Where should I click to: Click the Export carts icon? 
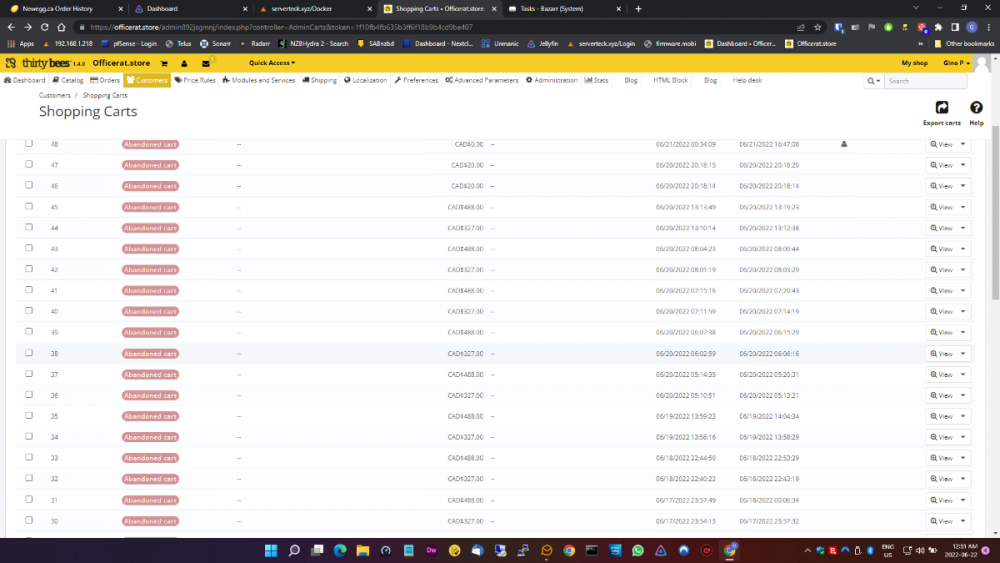(x=941, y=109)
